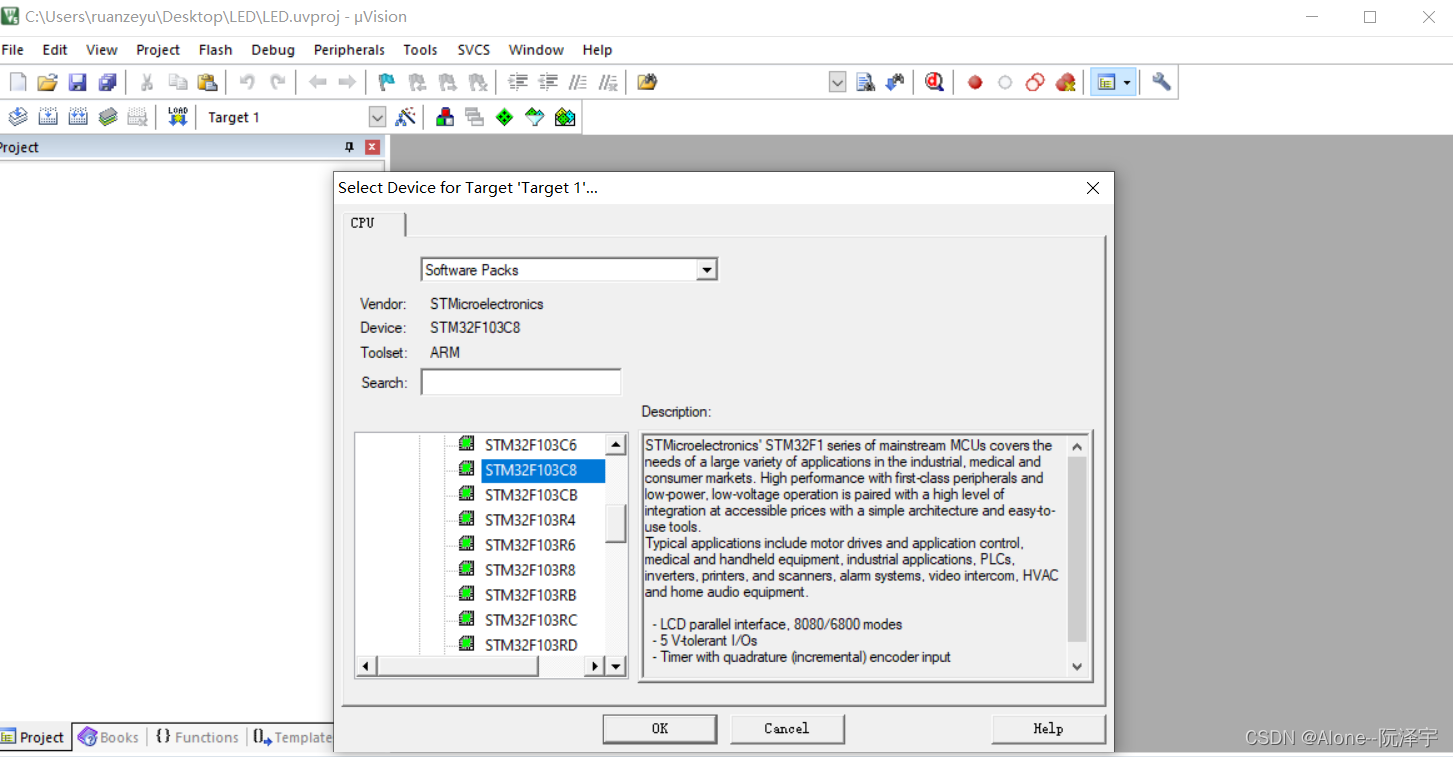This screenshot has height=757, width=1453.
Task: Click Incremental Find binoculars icon
Action: 895,82
